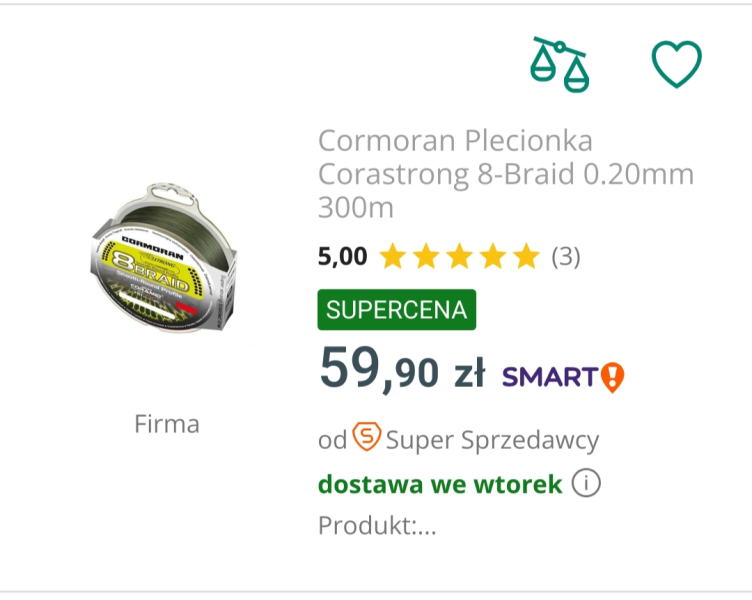Click the green SUPERCENA badge
752x600 pixels.
click(x=396, y=310)
